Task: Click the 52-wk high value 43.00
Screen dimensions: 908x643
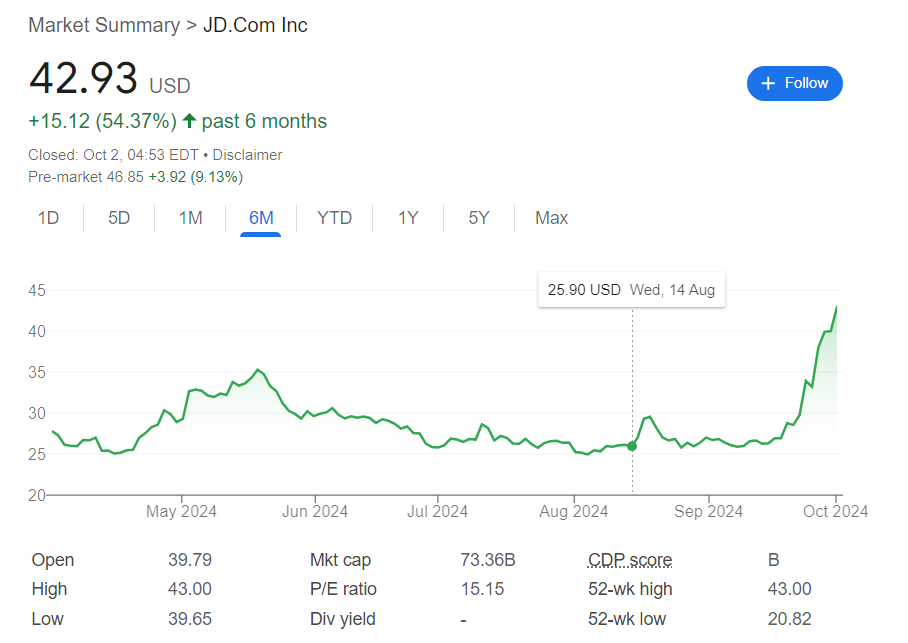Action: point(790,589)
